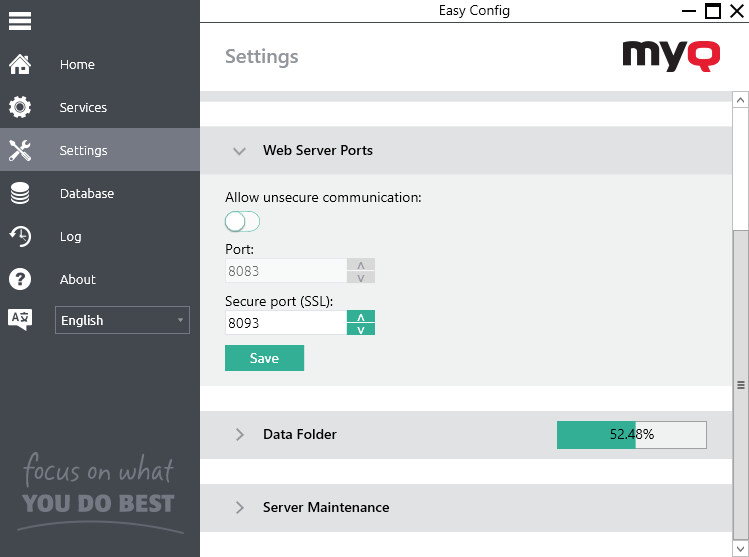
Task: Click the Database stack icon
Action: [20, 194]
